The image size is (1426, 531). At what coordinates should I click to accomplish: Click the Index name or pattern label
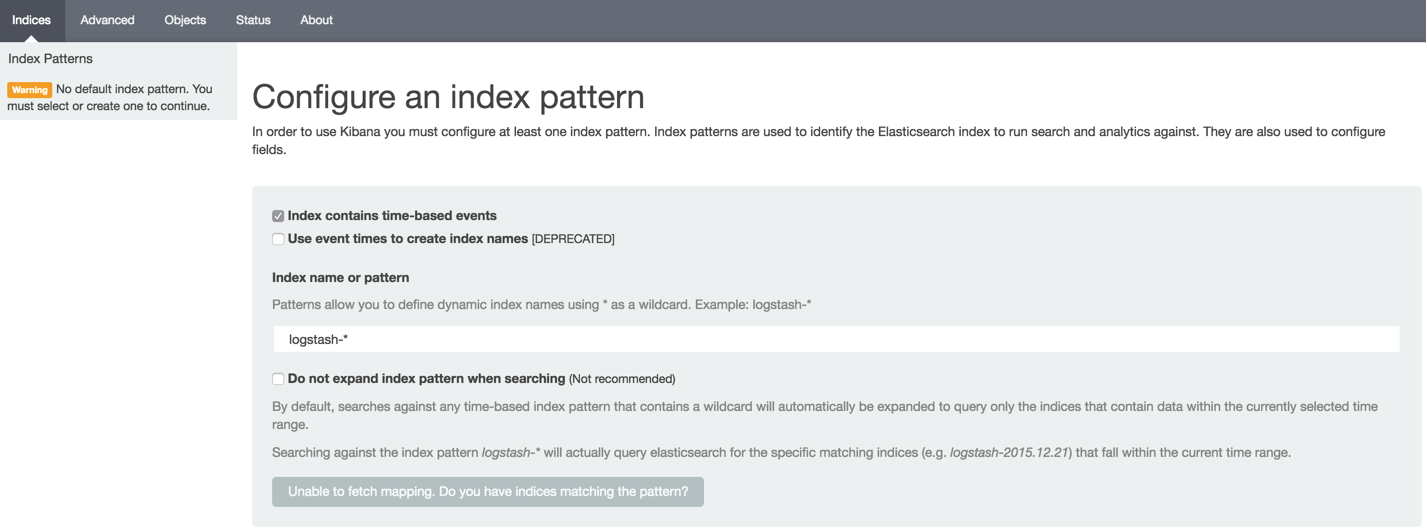tap(341, 277)
